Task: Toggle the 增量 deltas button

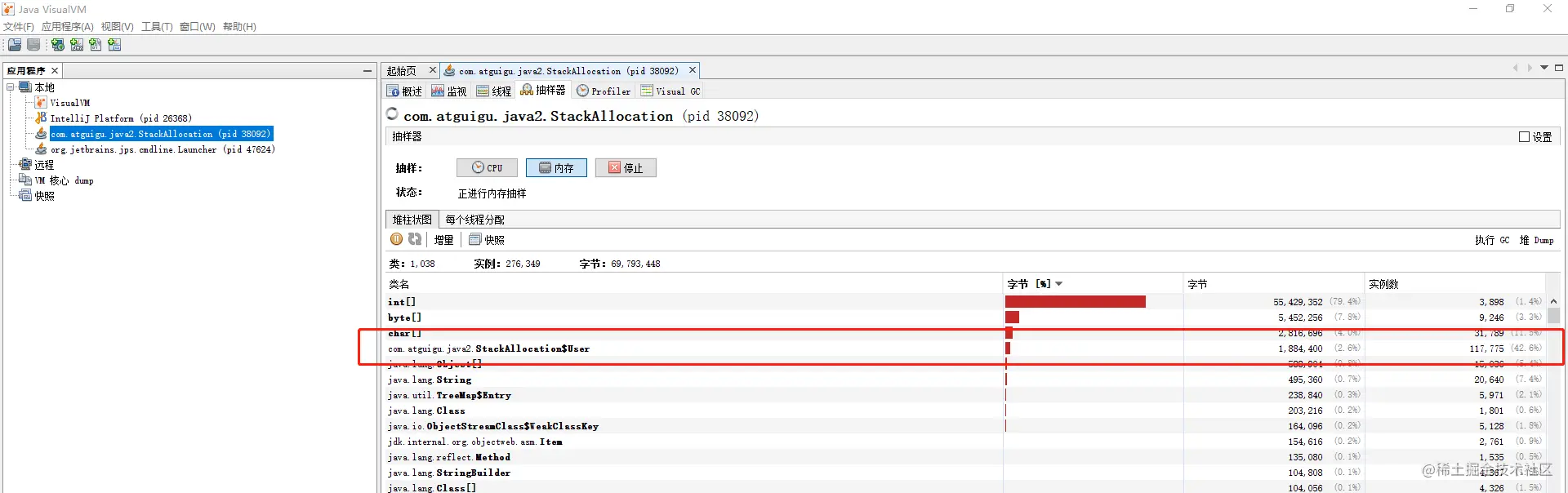Action: pyautogui.click(x=443, y=240)
